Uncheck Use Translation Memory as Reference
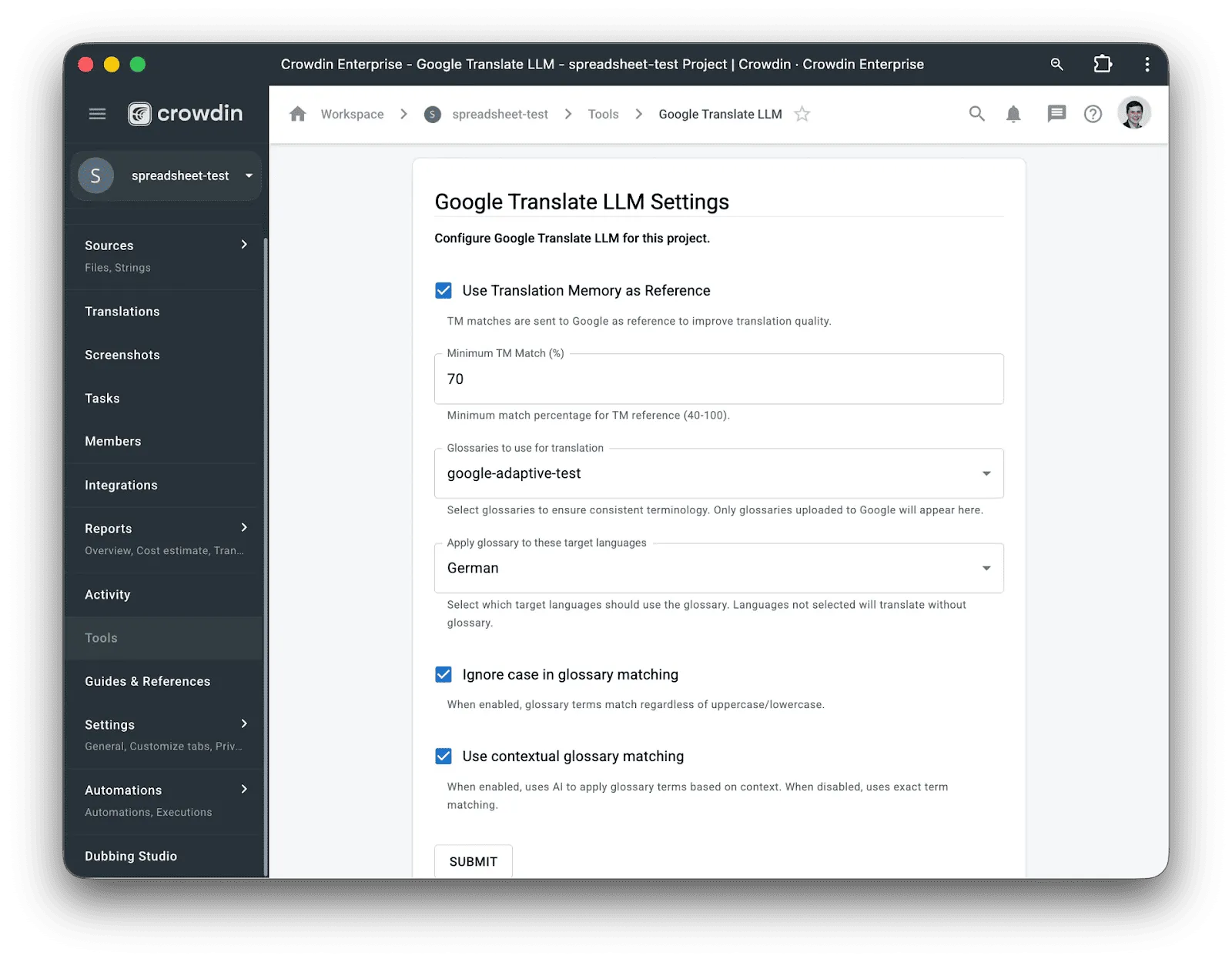The width and height of the screenshot is (1232, 962). point(444,290)
